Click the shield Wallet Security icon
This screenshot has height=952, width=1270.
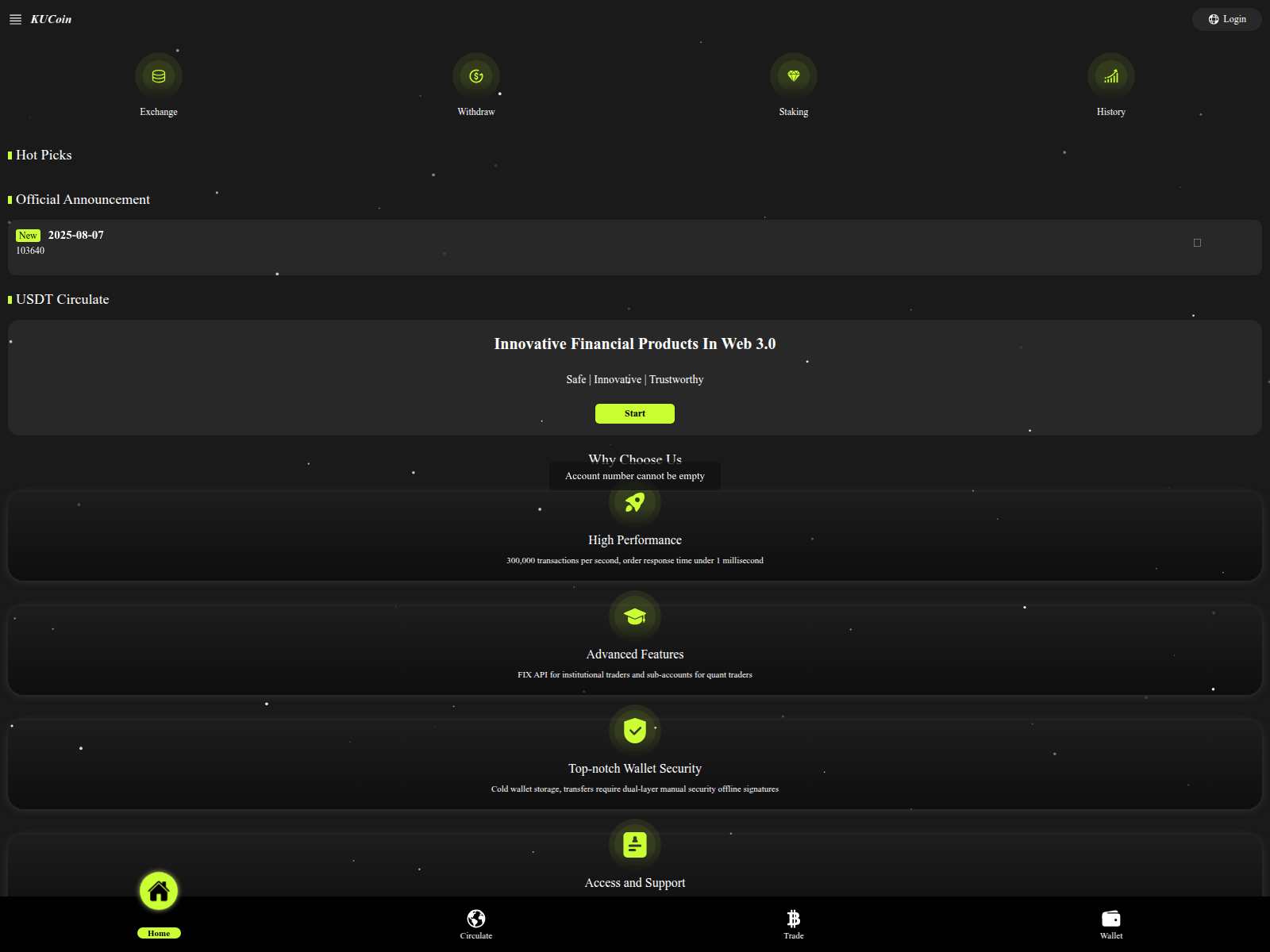pyautogui.click(x=635, y=731)
